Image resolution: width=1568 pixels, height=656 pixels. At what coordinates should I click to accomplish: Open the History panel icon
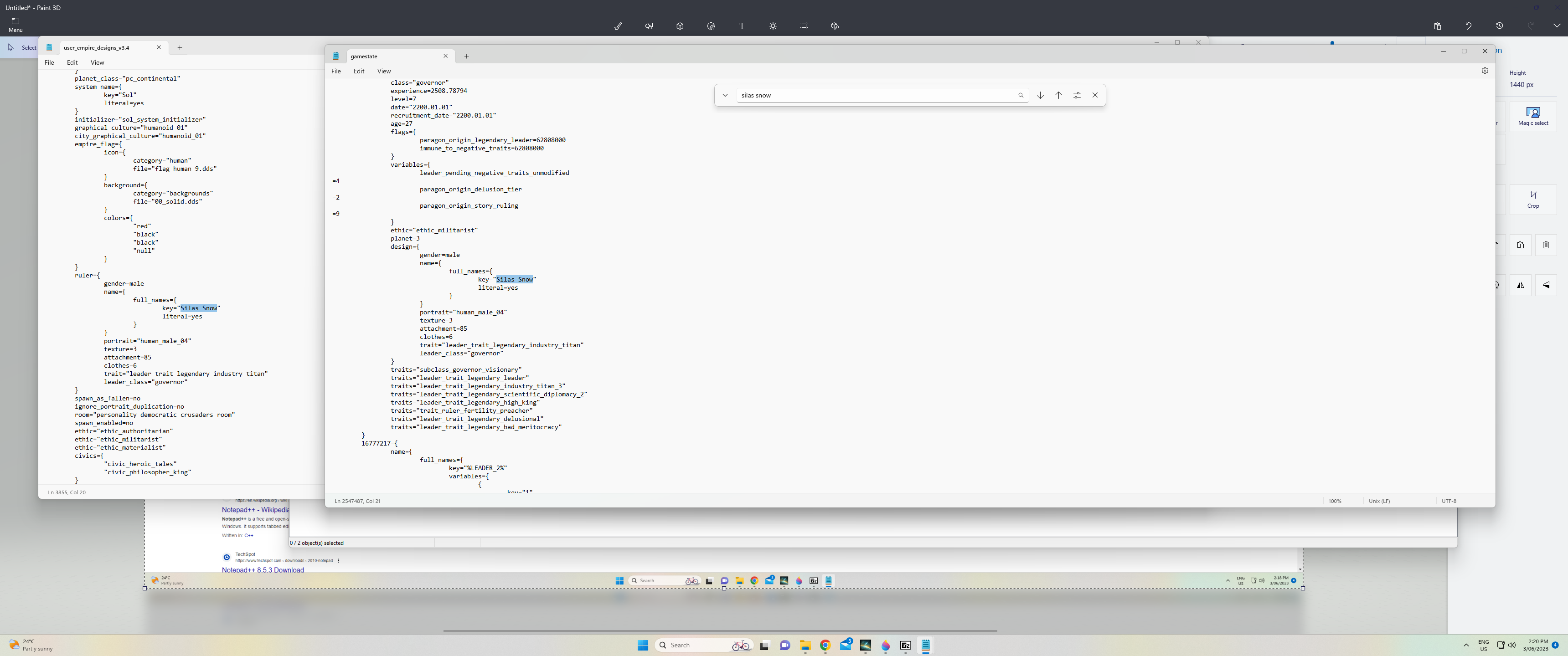click(x=1499, y=26)
